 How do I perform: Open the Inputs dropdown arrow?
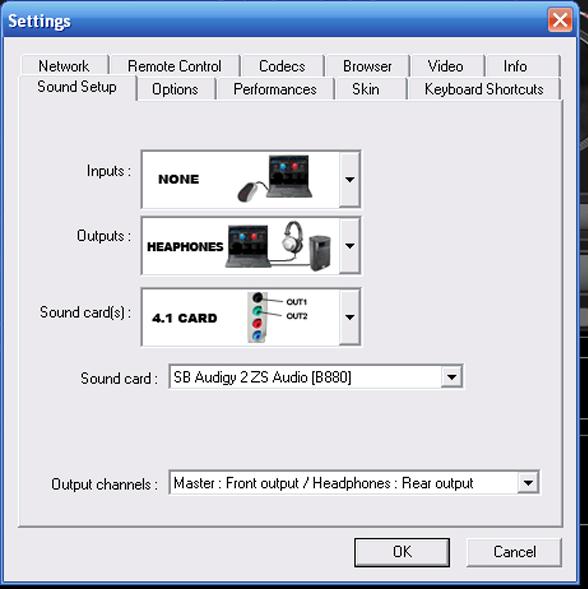[x=349, y=179]
